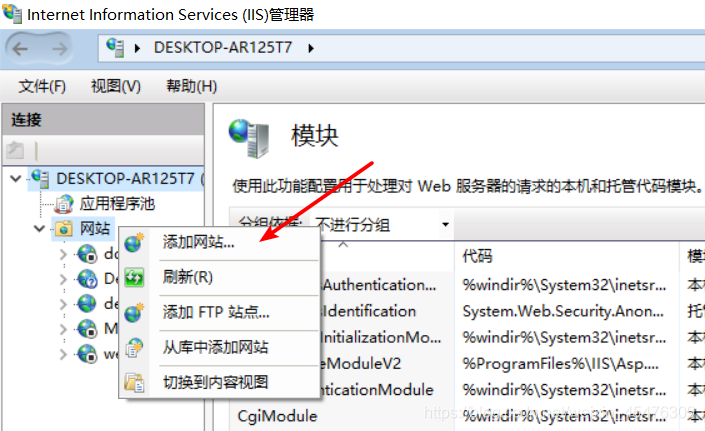
Task: Open the 文件(F) menu
Action: point(42,86)
